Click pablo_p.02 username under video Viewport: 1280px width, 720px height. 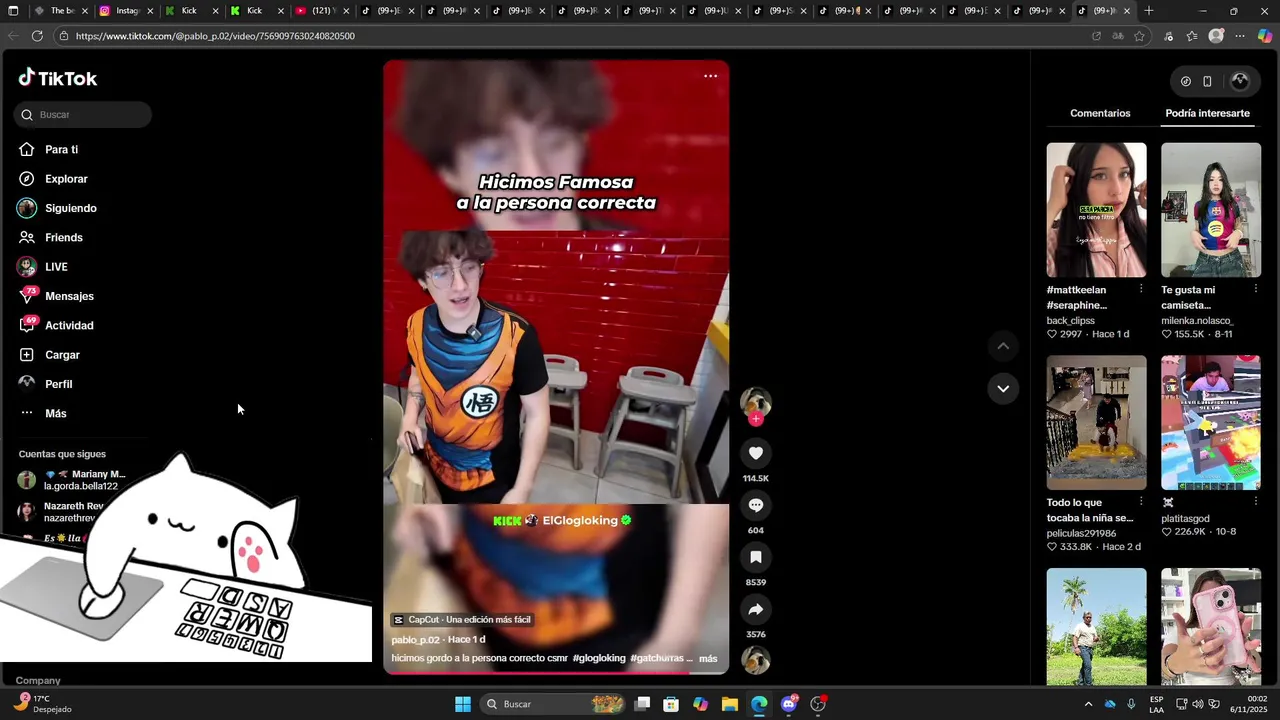(x=415, y=640)
